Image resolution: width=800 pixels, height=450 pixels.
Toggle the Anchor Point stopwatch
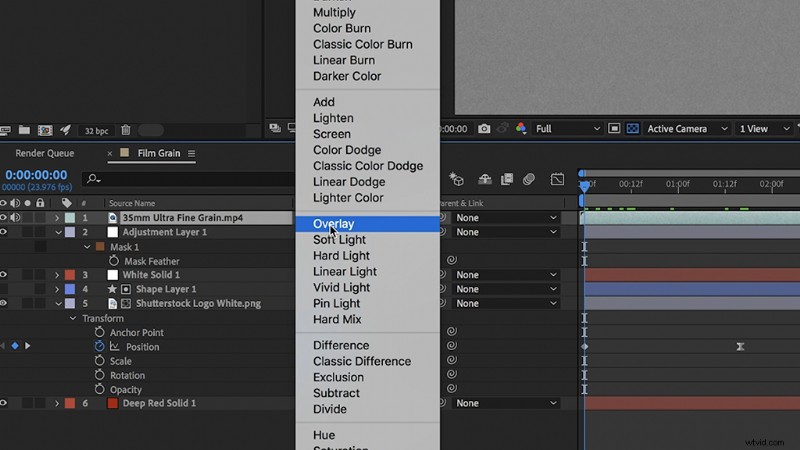click(99, 332)
